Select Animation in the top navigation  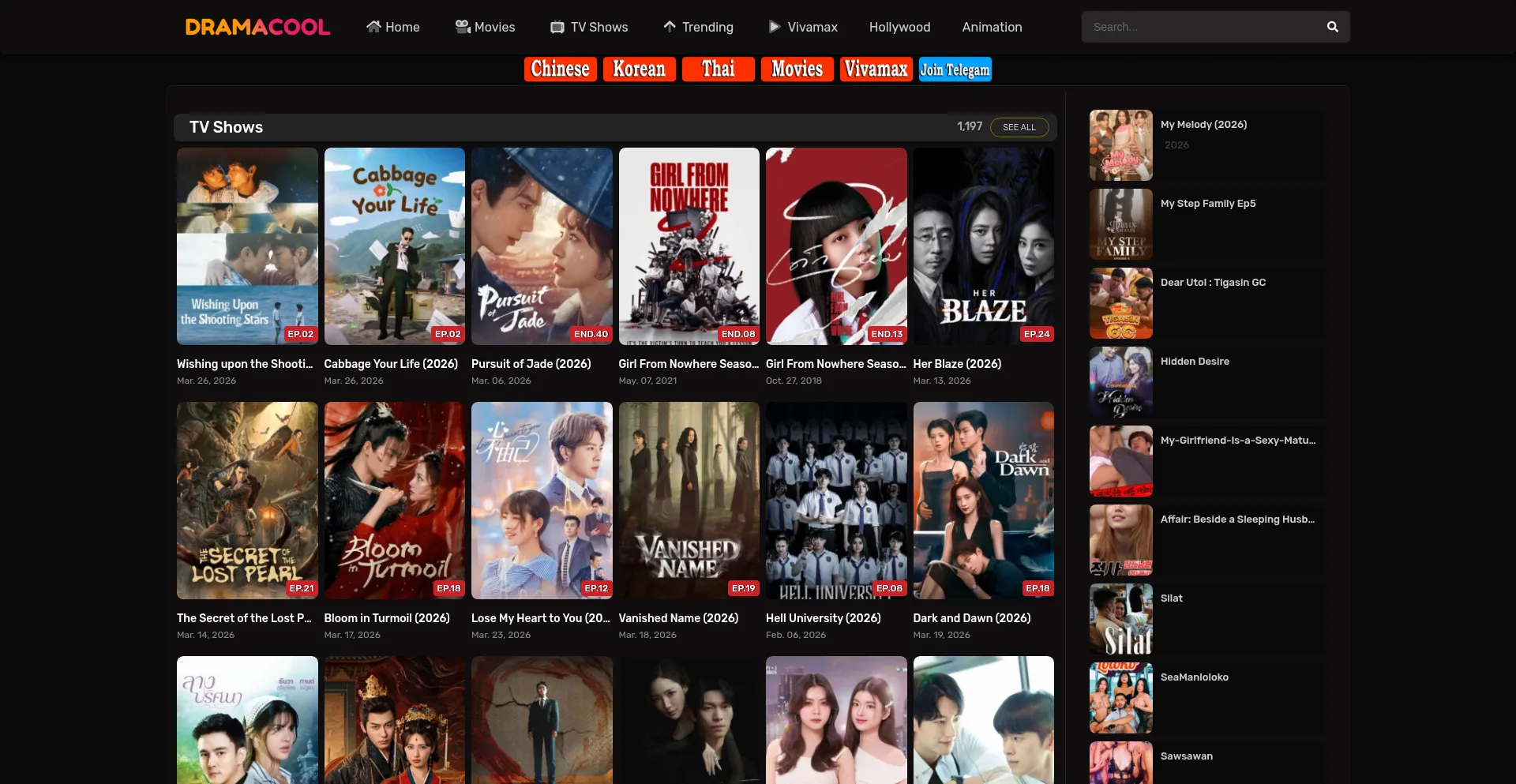tap(992, 27)
